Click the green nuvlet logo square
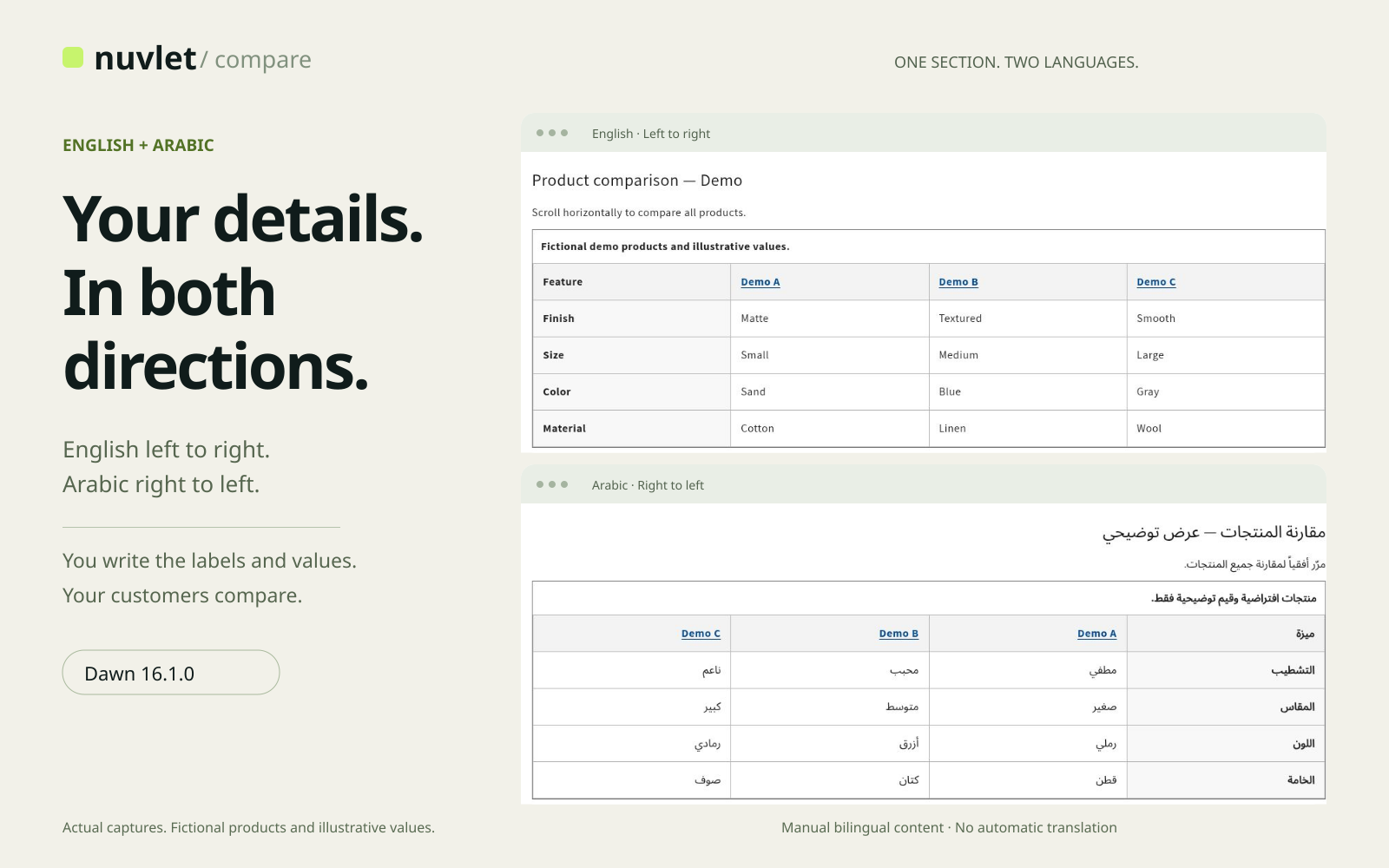This screenshot has height=868, width=1389. [73, 57]
